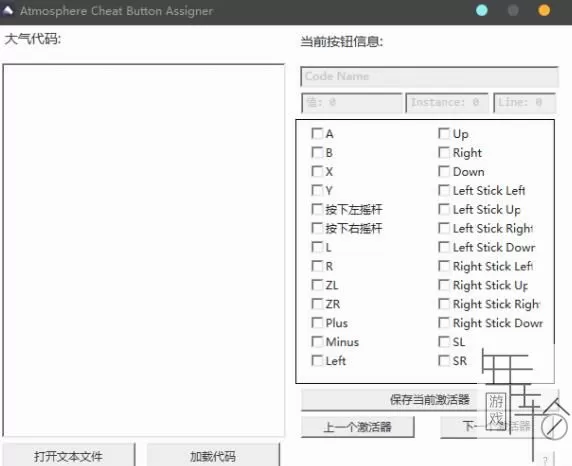Tick the A button checkbox
This screenshot has width=572, height=466.
317,134
